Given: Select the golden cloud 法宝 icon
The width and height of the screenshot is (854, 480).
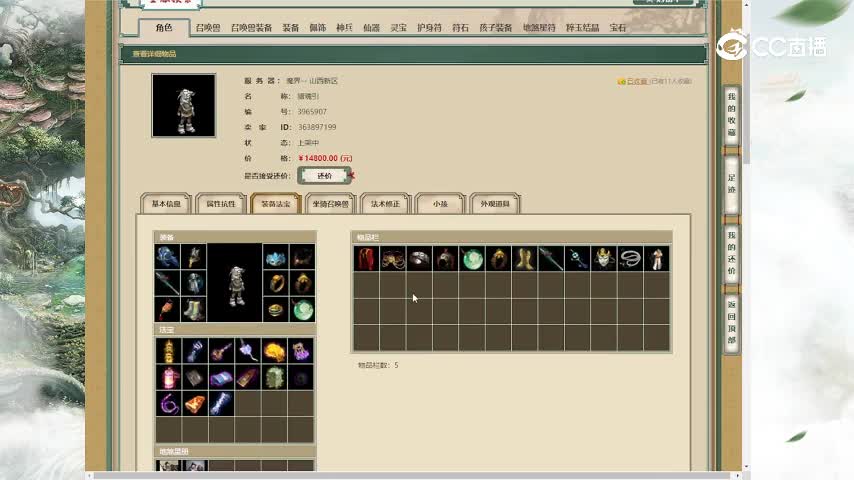Looking at the screenshot, I should (x=274, y=351).
